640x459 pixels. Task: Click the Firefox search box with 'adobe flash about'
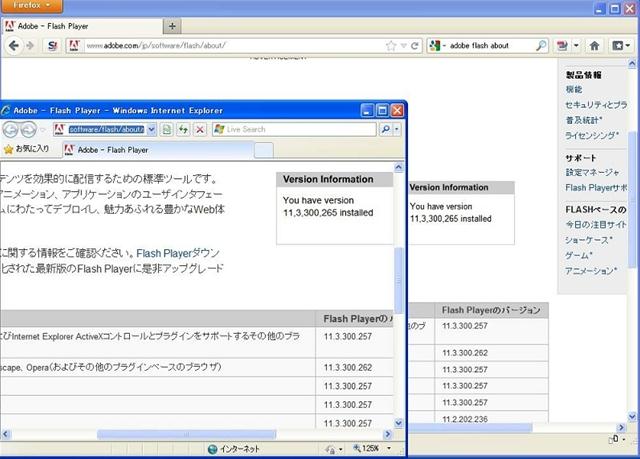click(490, 46)
